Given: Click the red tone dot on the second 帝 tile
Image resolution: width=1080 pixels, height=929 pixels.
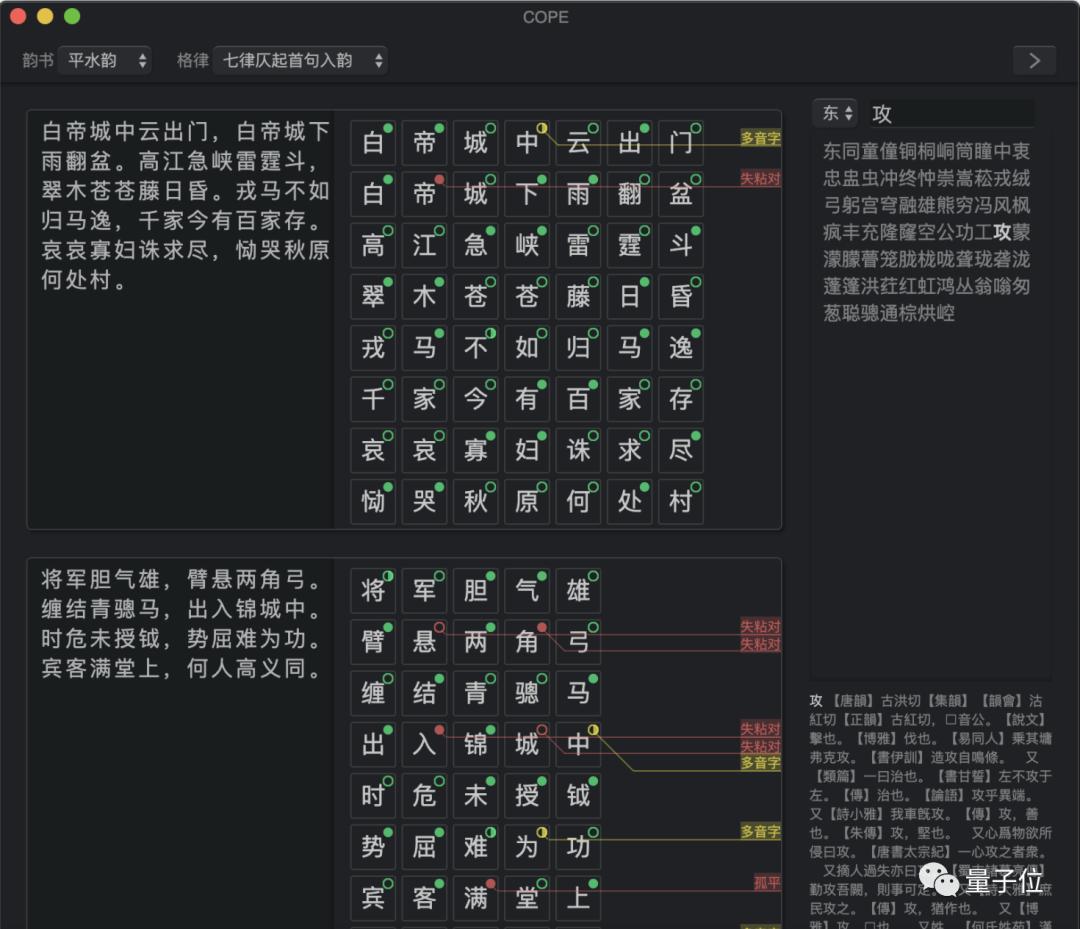Looking at the screenshot, I should pos(438,180).
